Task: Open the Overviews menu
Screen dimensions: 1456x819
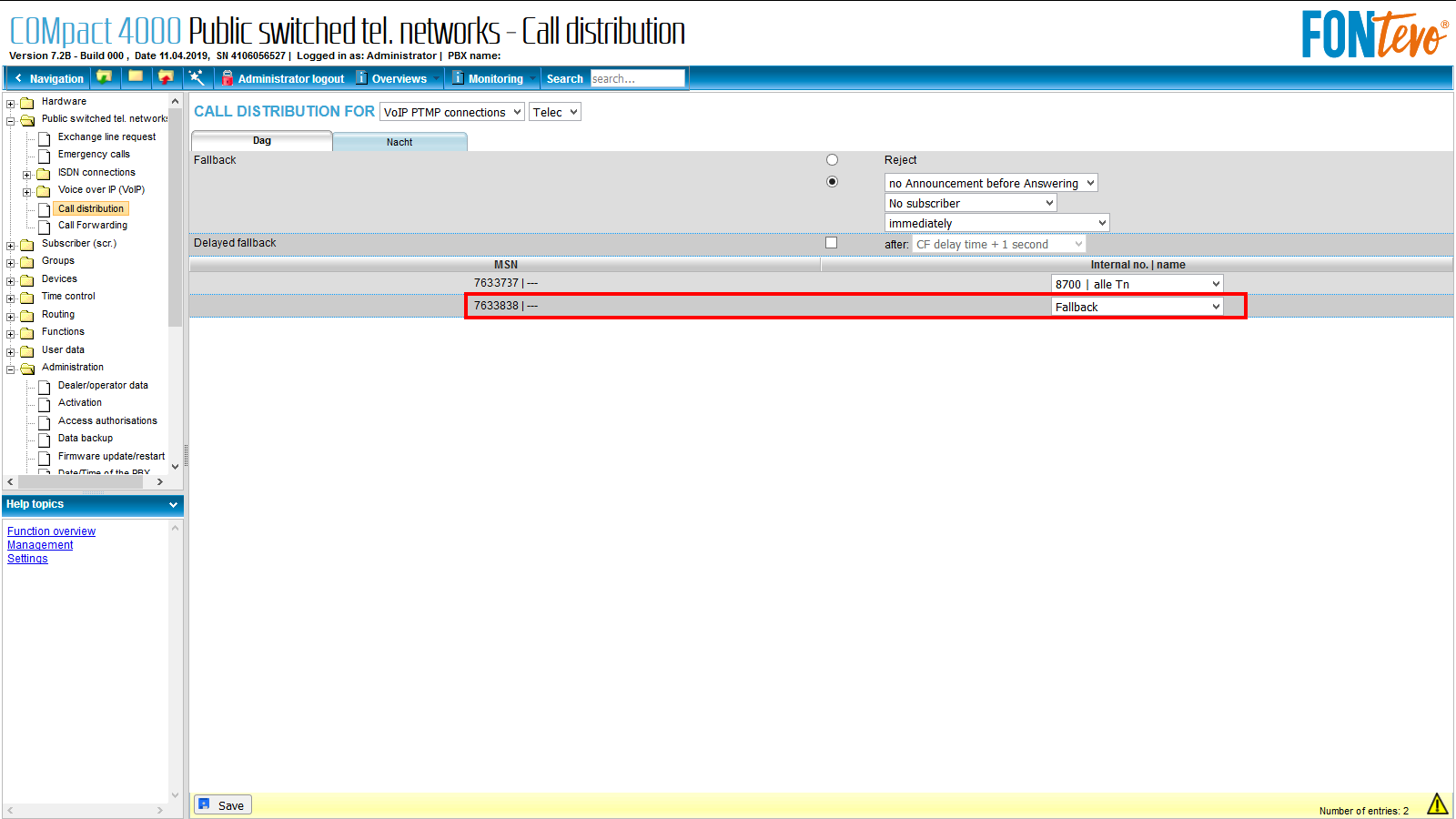Action: coord(399,79)
